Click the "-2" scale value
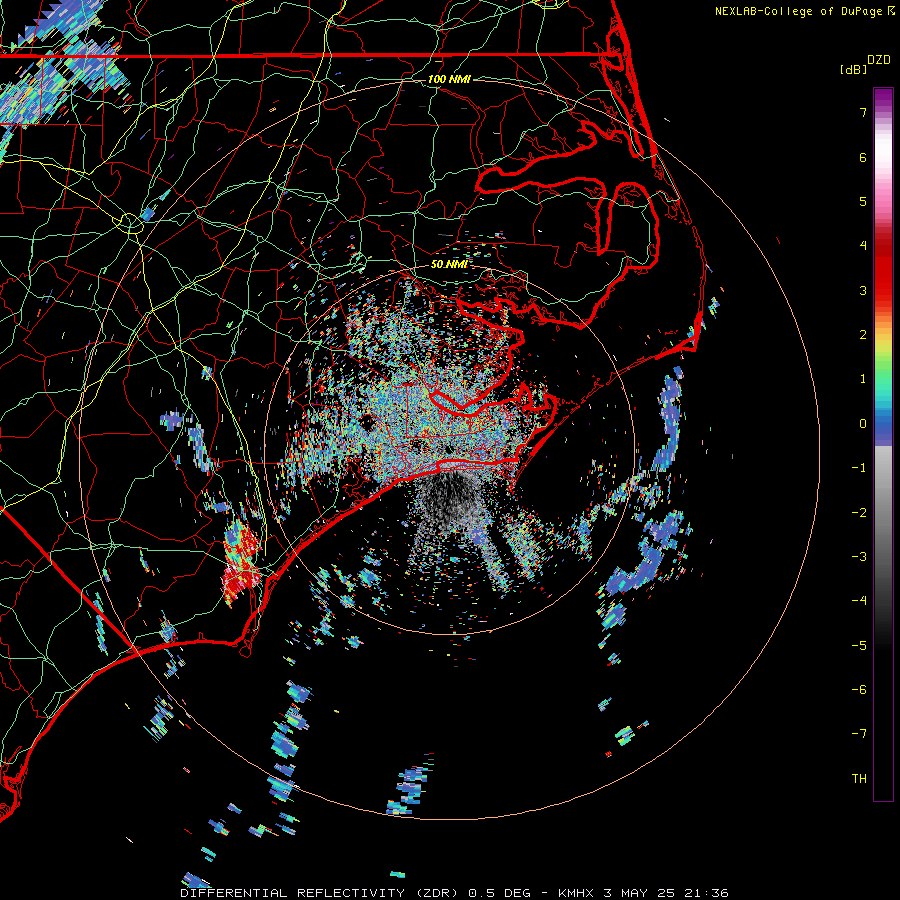The height and width of the screenshot is (900, 900). click(x=859, y=512)
